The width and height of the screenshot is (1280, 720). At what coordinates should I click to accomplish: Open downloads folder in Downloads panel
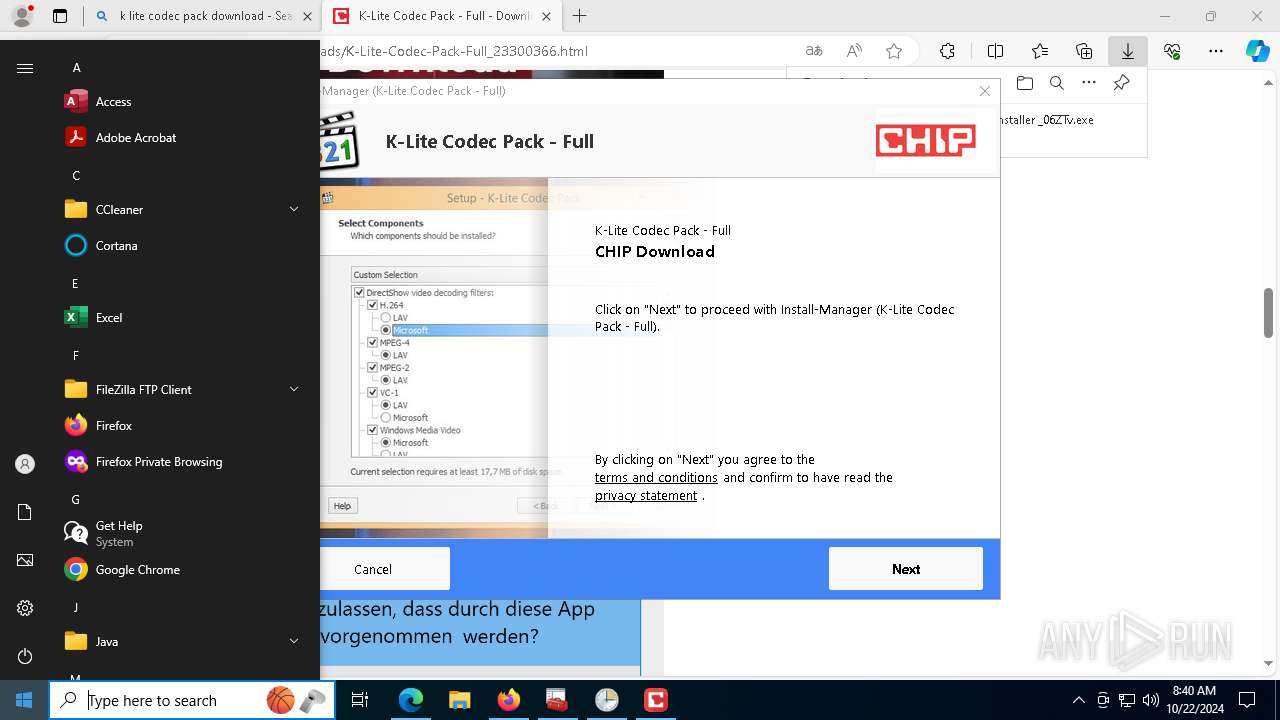(1024, 83)
